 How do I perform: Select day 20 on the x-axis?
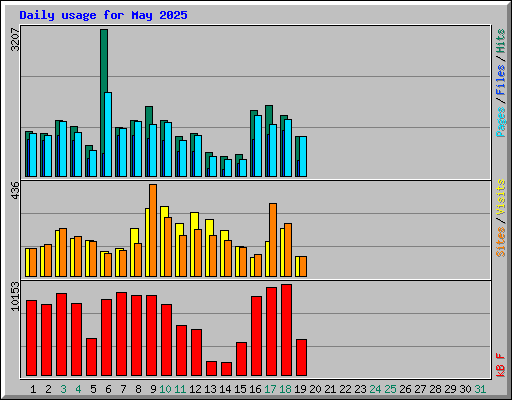click(315, 389)
